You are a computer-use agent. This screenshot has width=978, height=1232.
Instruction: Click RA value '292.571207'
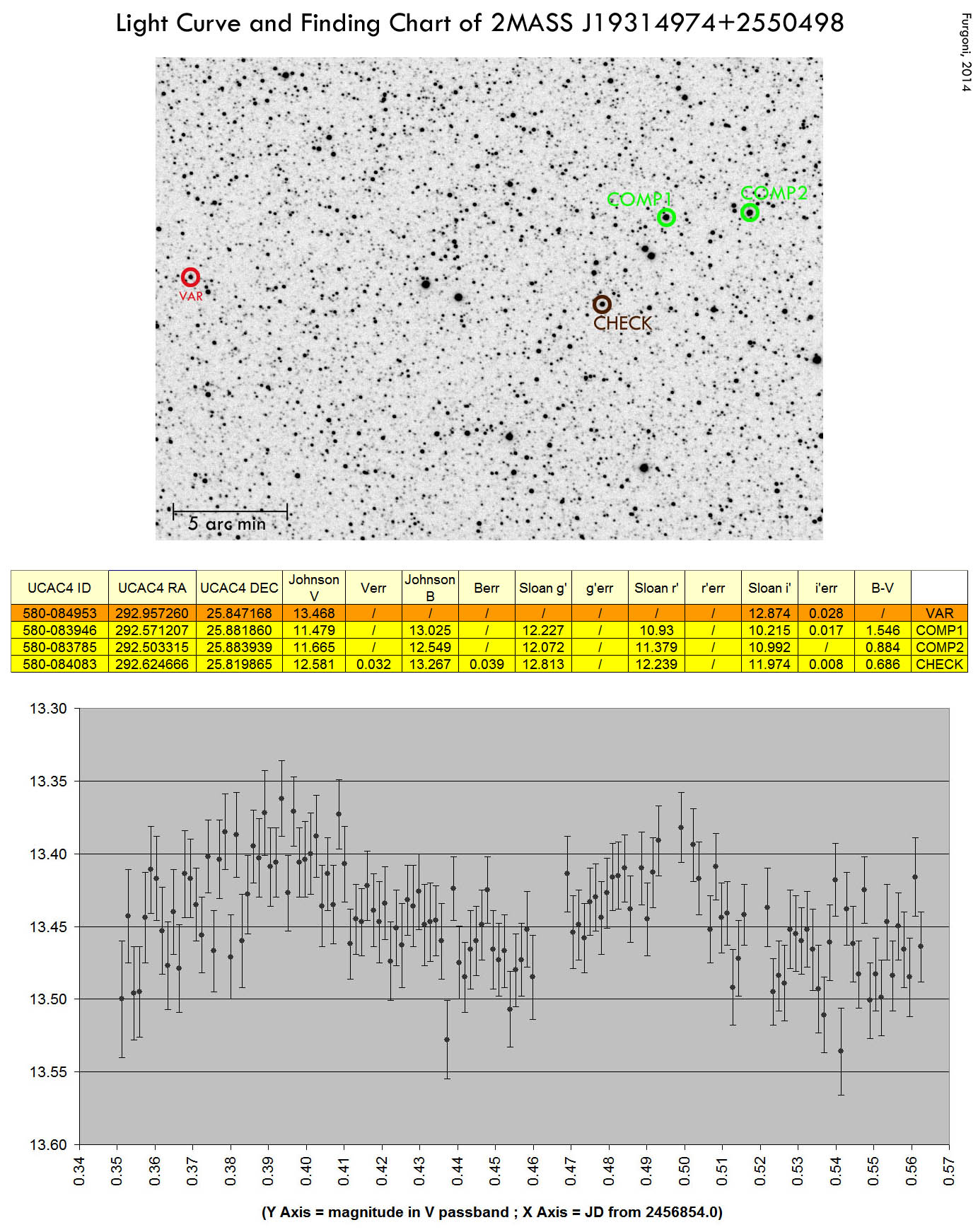[x=152, y=630]
